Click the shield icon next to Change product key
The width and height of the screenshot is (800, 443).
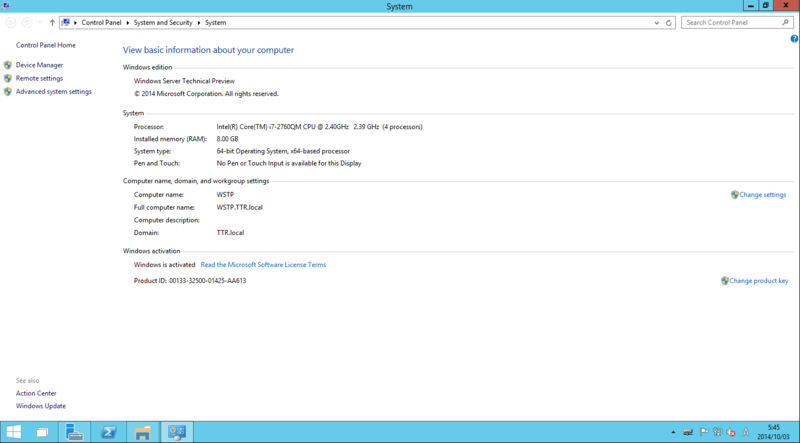[x=724, y=281]
